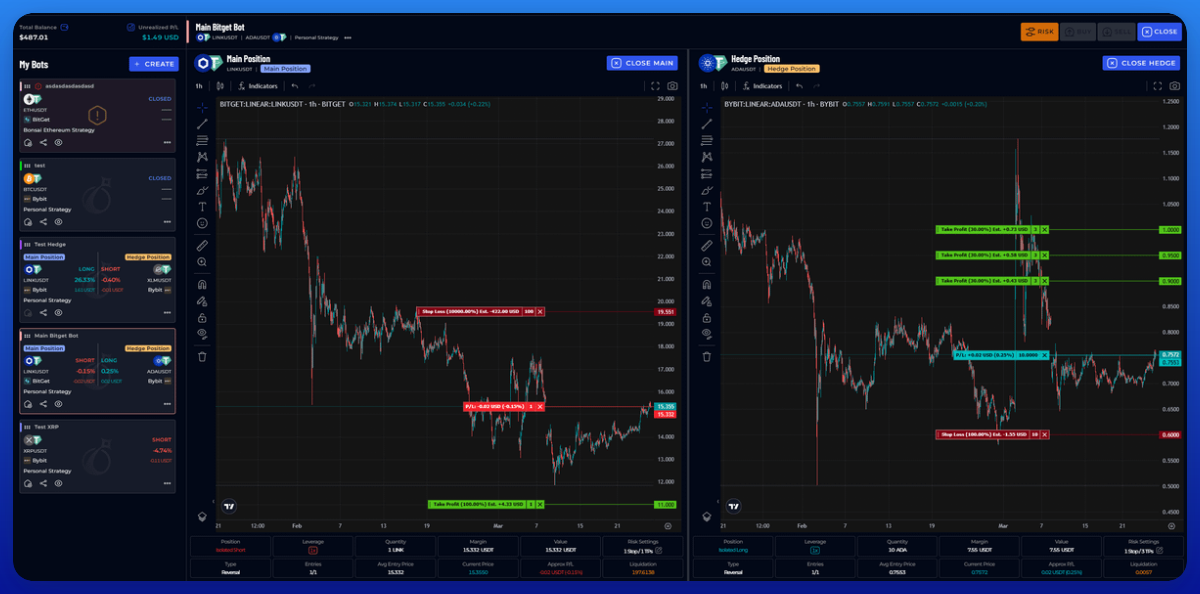Select the ruler measure tool in Main Position chart
Image resolution: width=1200 pixels, height=594 pixels.
(x=202, y=245)
